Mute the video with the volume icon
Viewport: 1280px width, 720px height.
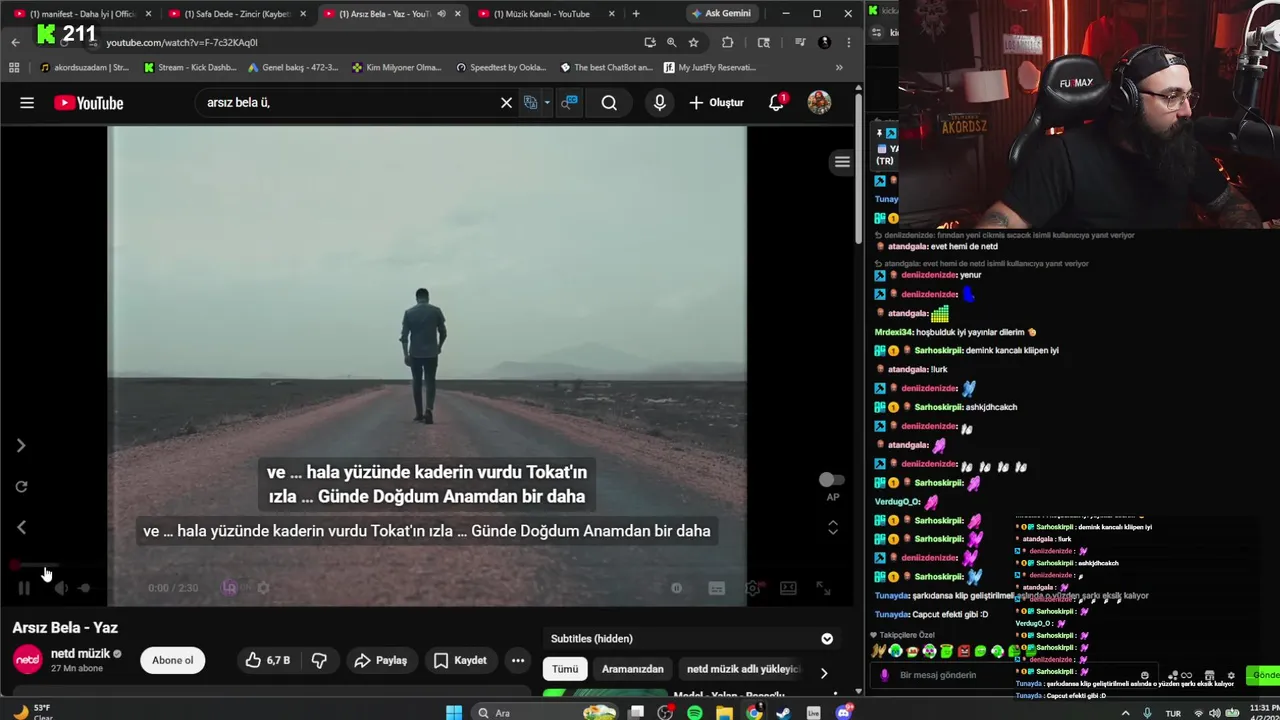60,588
